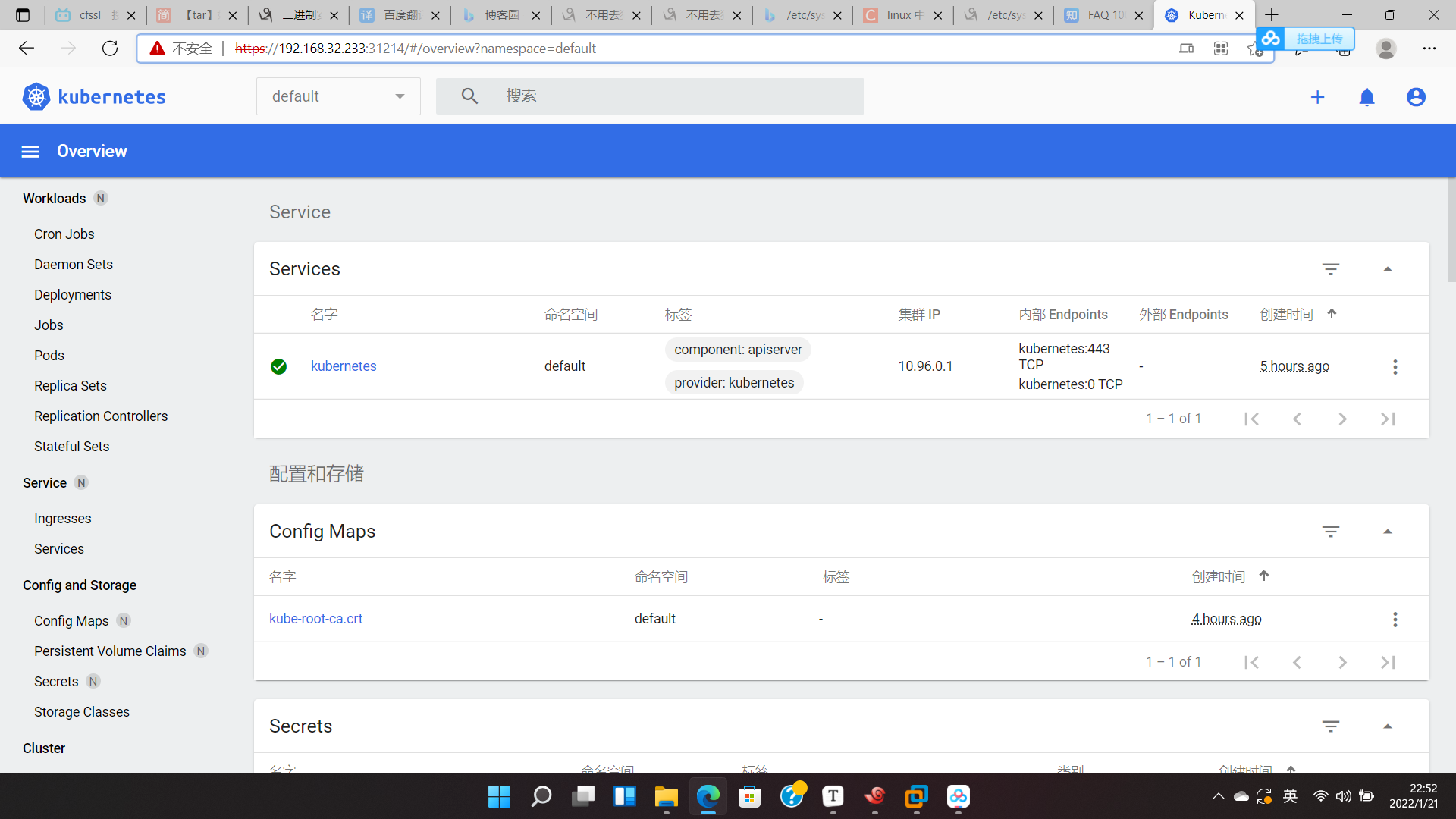
Task: Click the page vertical scrollbar
Action: pos(1451,230)
